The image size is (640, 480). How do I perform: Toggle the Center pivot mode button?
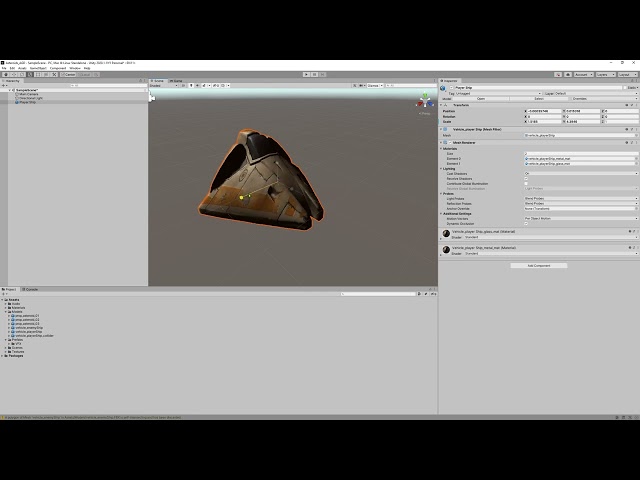coord(69,75)
